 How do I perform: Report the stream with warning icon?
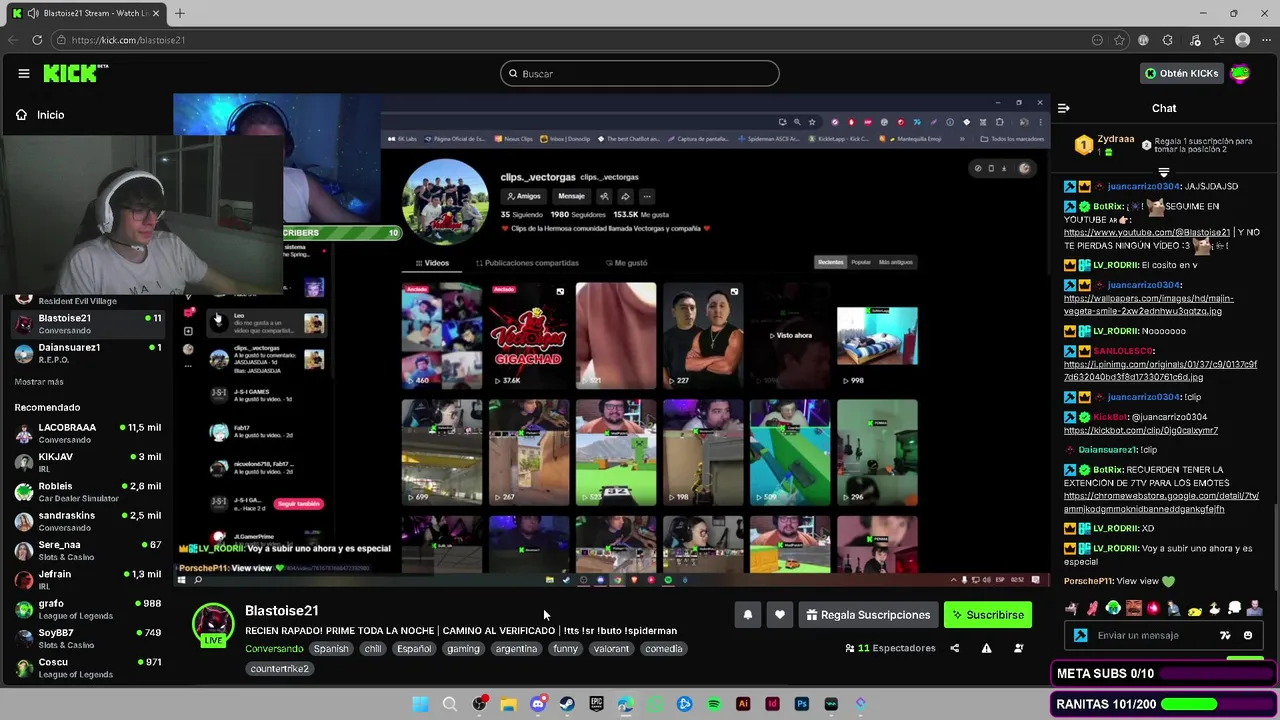[986, 648]
